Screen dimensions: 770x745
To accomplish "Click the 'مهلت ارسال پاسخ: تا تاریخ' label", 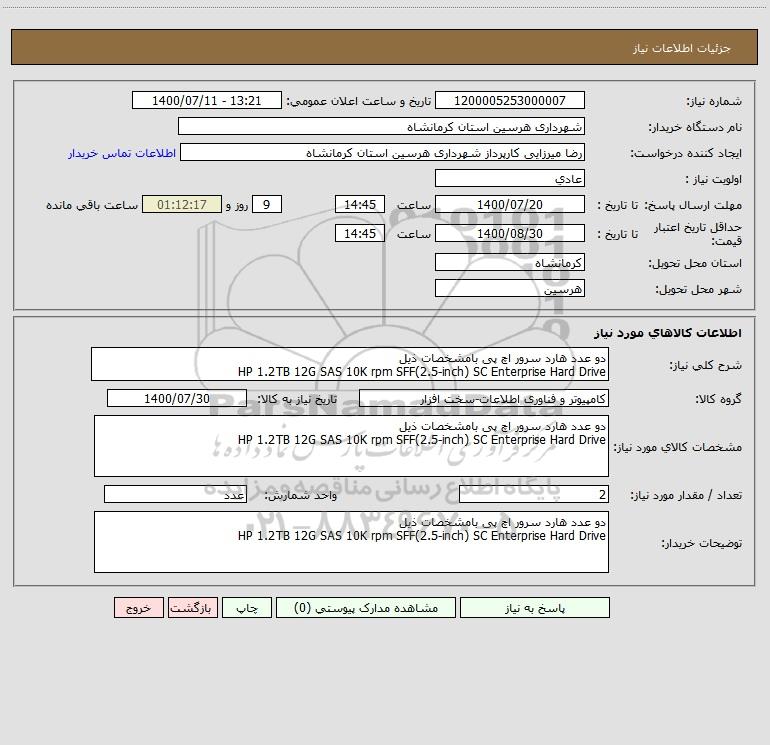I will coord(669,205).
